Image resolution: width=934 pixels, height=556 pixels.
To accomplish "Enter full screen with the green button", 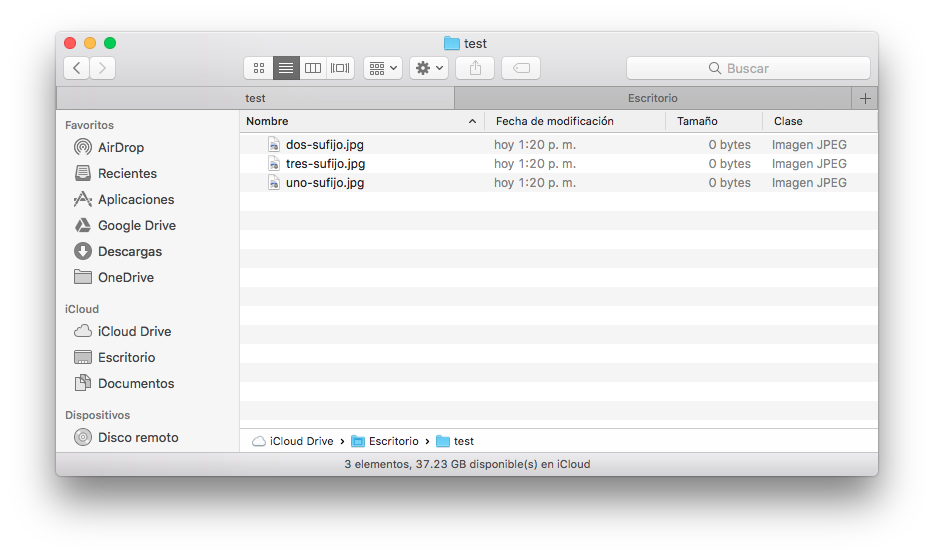I will click(x=110, y=43).
